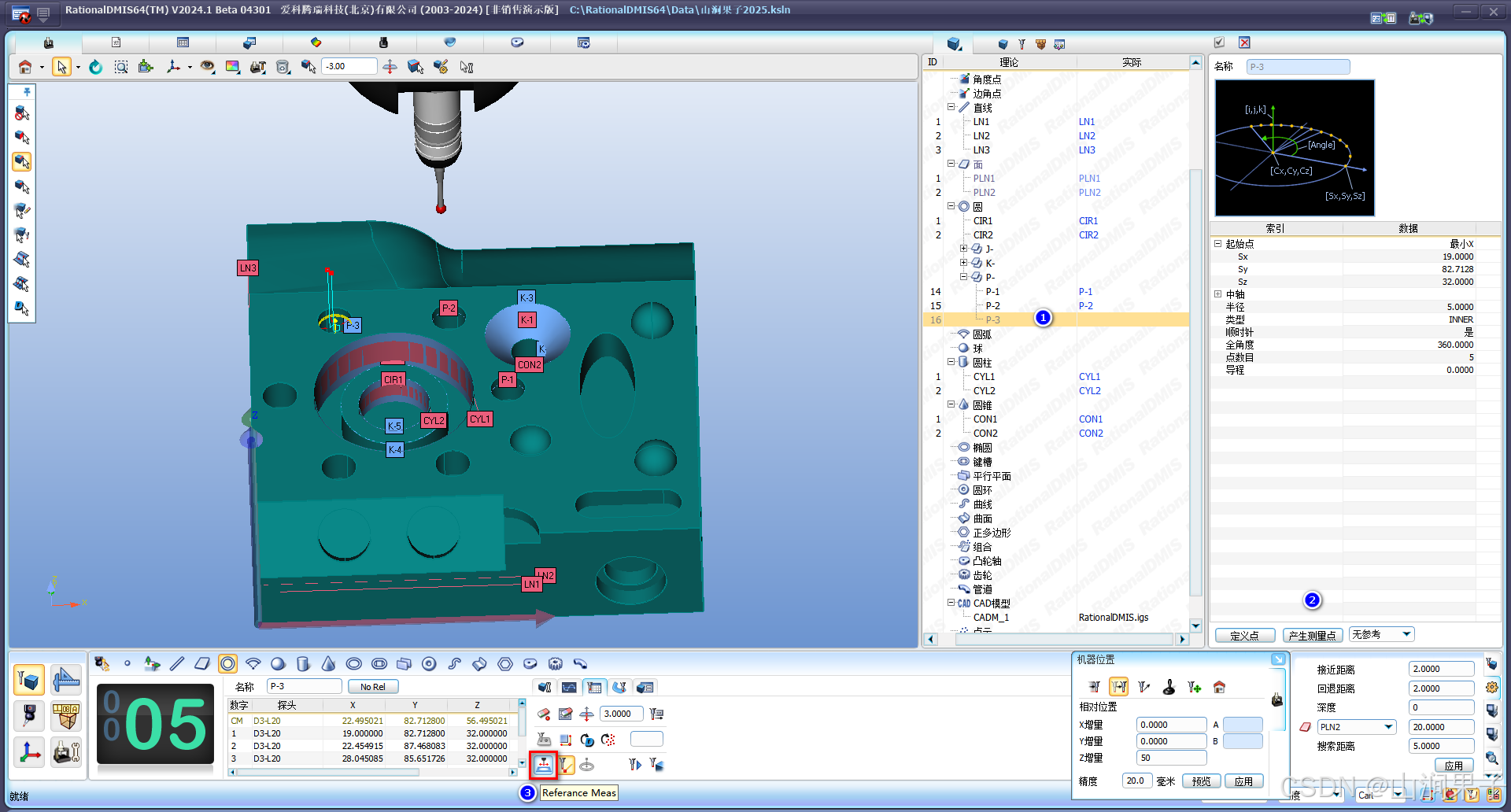This screenshot has height=812, width=1511.
Task: Open the tolerance ruler panel icon
Action: point(66,680)
